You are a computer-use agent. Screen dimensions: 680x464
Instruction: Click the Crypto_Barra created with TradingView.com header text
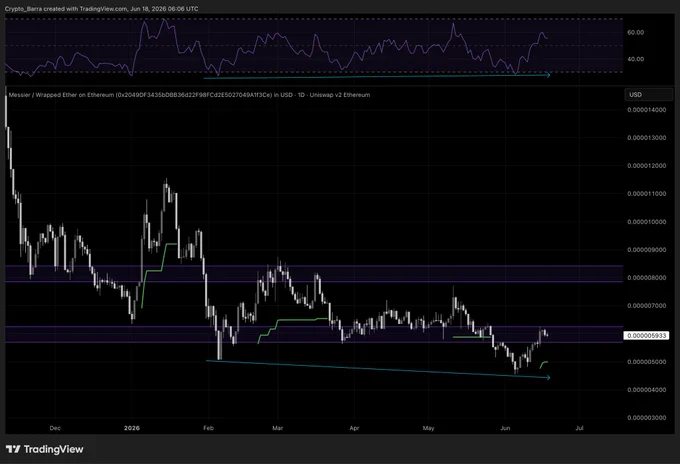[101, 9]
